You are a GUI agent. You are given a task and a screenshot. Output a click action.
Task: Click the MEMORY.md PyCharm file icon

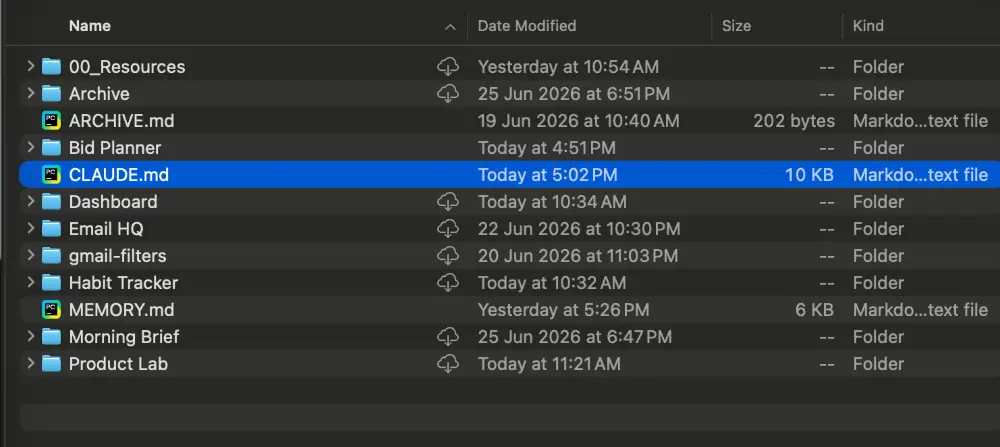point(51,310)
